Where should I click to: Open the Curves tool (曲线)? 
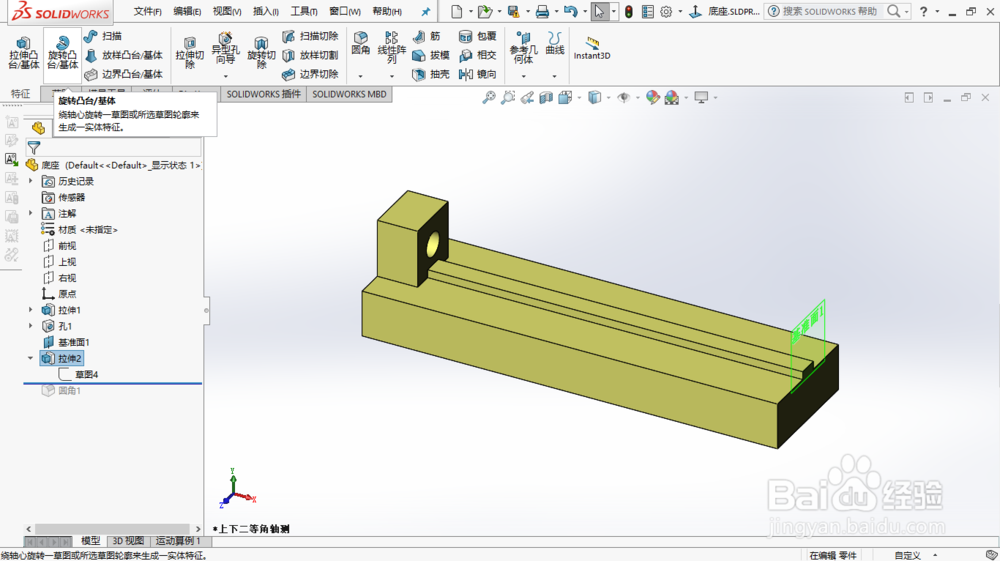click(555, 43)
